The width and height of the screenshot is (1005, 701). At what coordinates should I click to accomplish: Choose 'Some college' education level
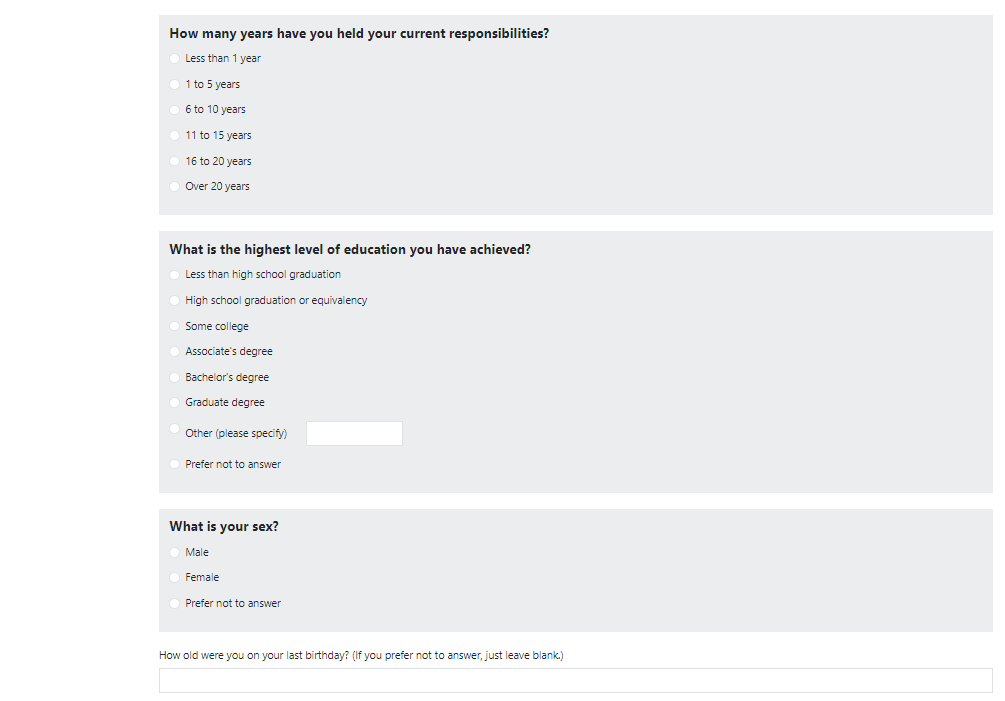175,327
